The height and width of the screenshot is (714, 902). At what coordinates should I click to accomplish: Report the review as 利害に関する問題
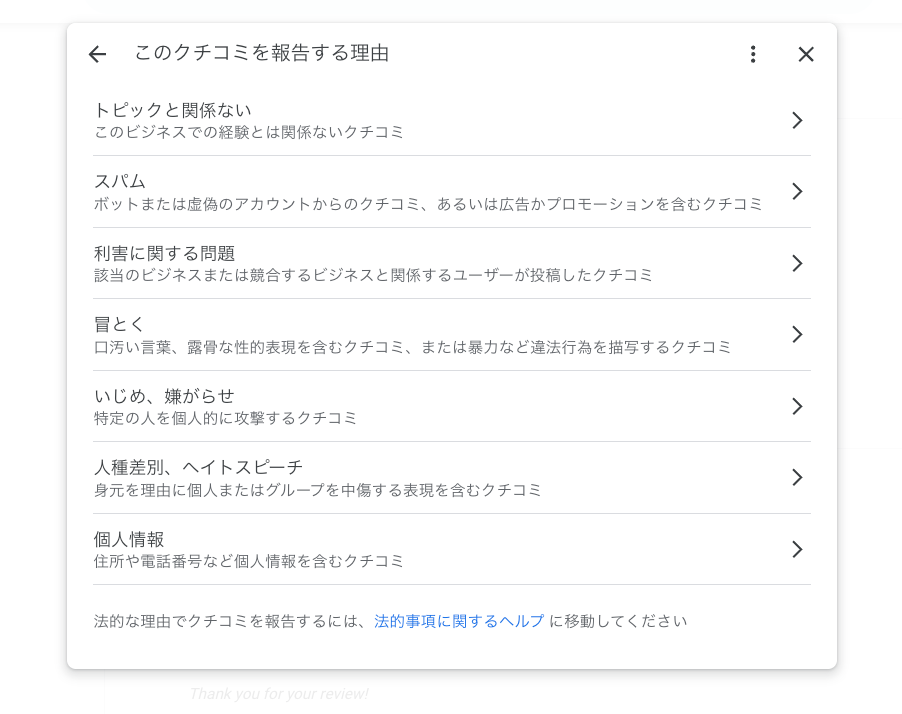pos(400,263)
